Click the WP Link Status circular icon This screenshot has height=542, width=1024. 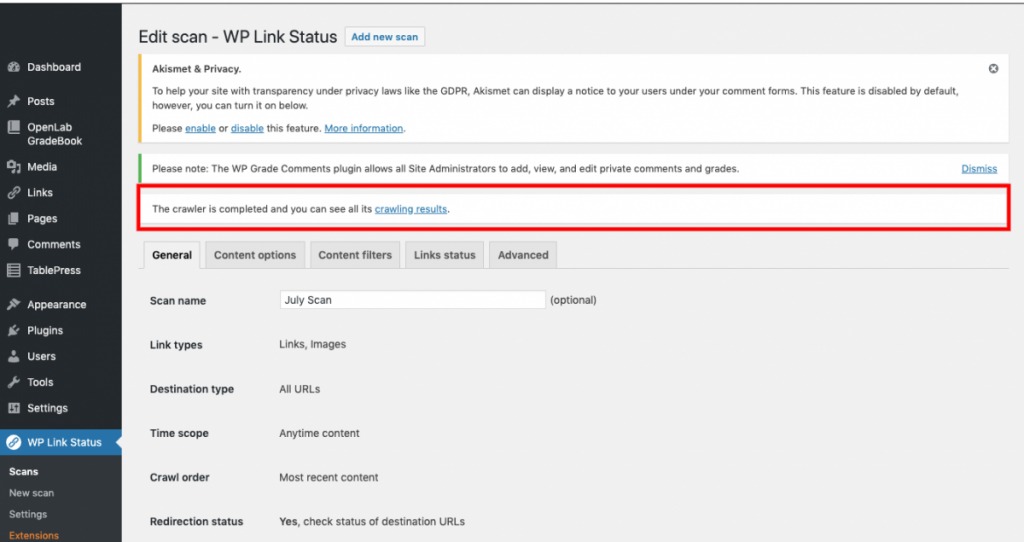13,442
